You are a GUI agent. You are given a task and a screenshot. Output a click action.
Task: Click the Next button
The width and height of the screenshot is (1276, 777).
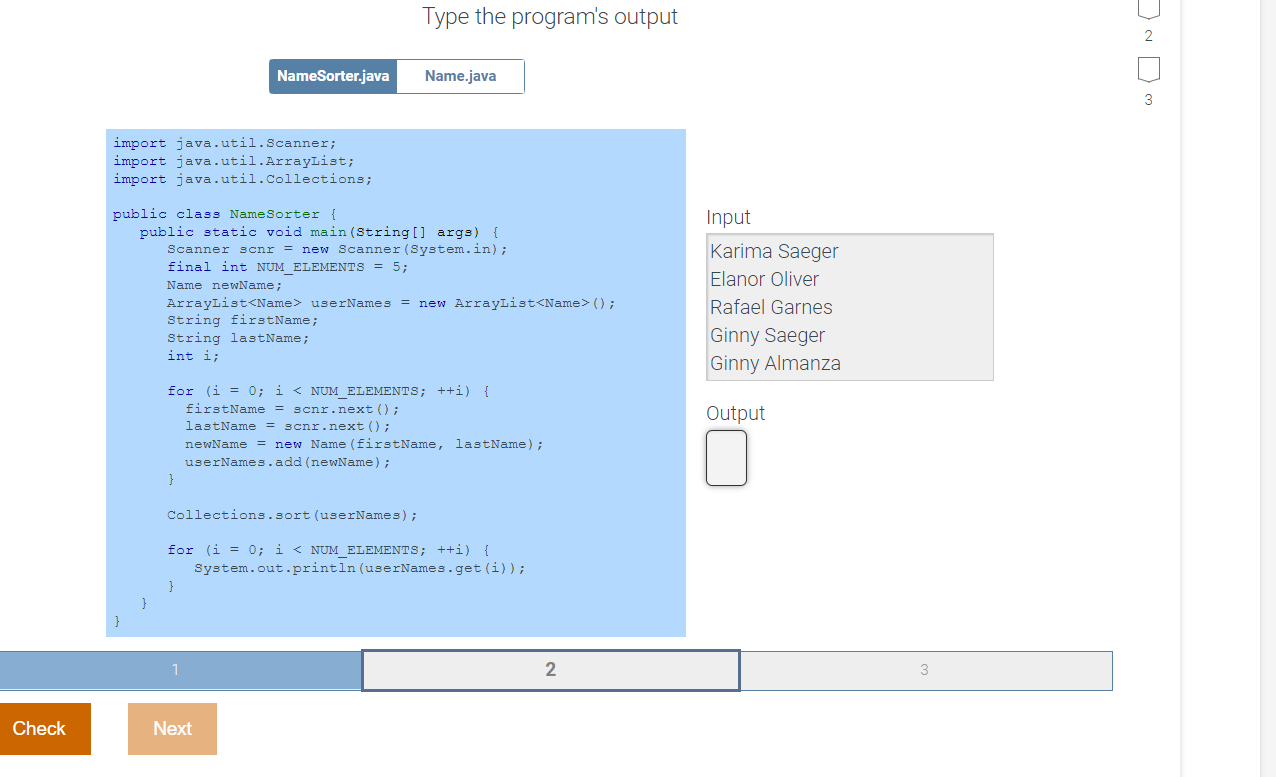(172, 728)
